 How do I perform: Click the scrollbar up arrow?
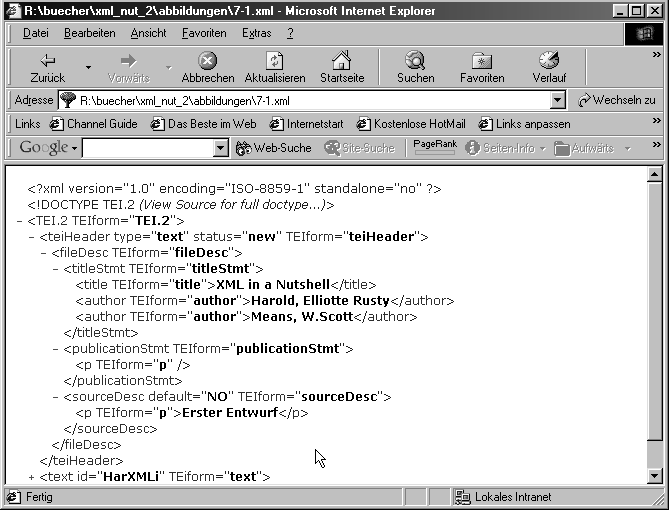click(654, 174)
